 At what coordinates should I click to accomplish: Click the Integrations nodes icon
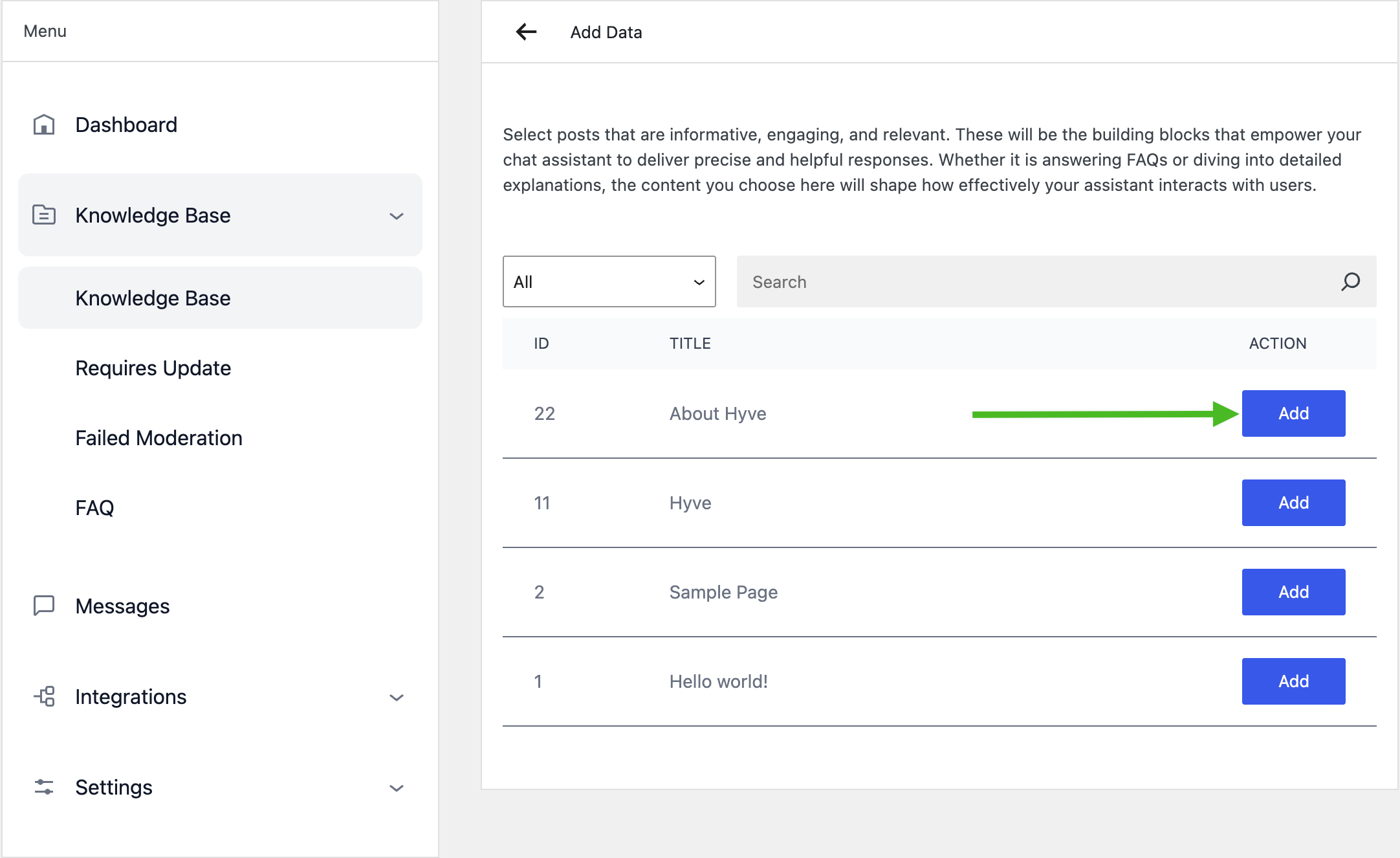44,696
